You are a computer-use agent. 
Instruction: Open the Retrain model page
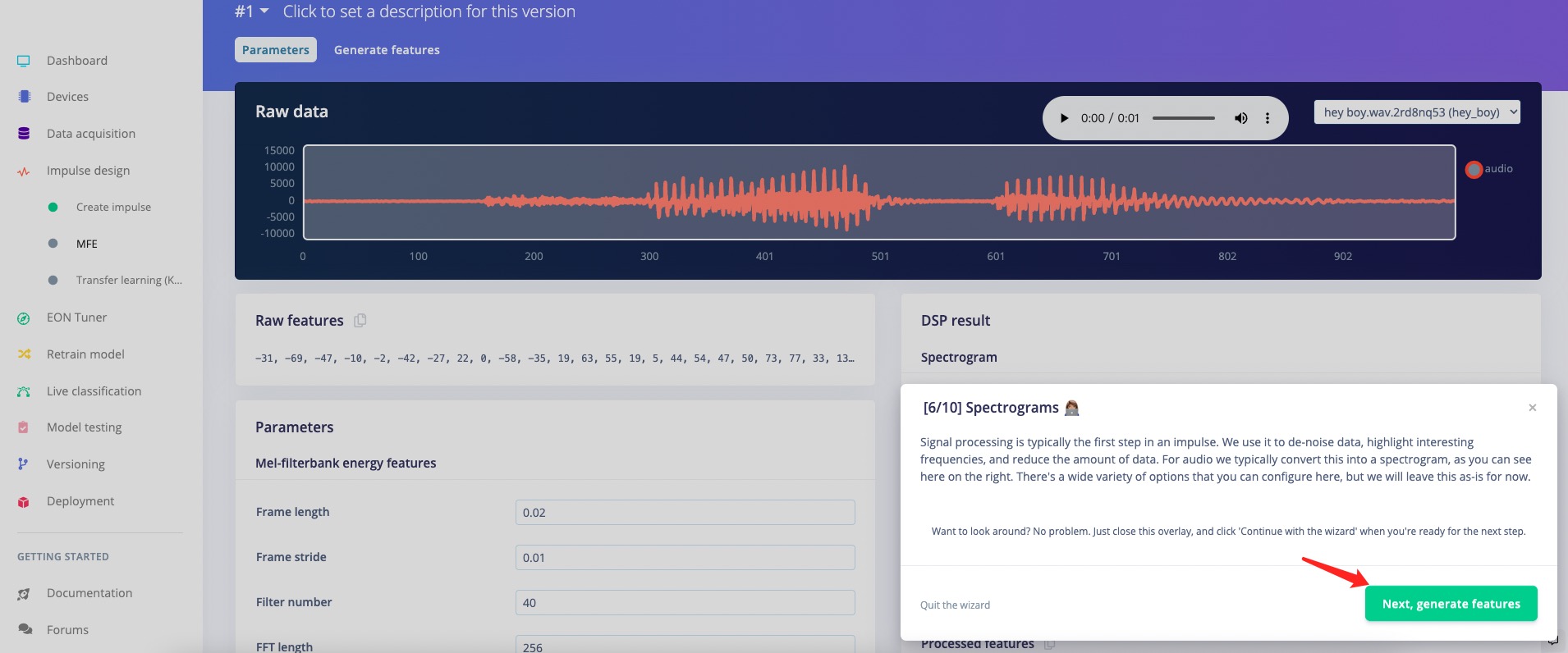[x=85, y=354]
